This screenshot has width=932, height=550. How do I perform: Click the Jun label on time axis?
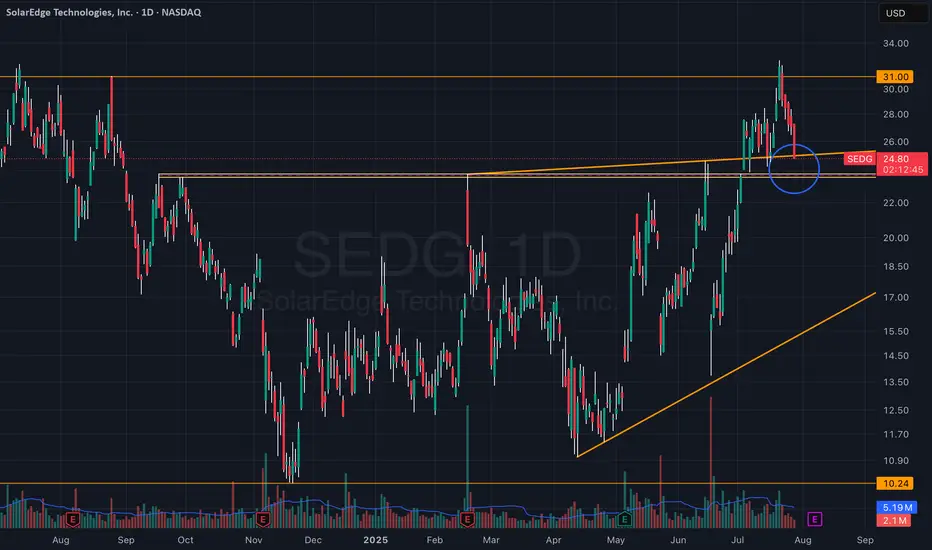tap(678, 540)
